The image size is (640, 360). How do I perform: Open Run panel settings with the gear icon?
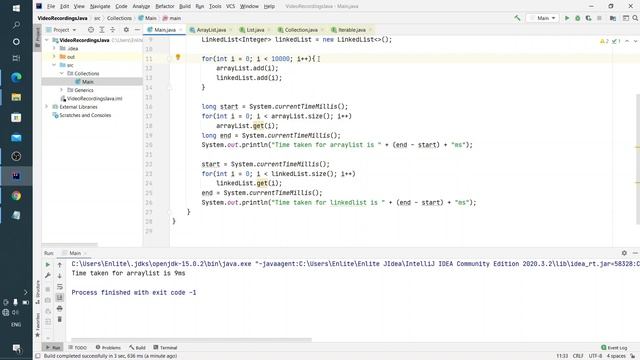[624, 253]
